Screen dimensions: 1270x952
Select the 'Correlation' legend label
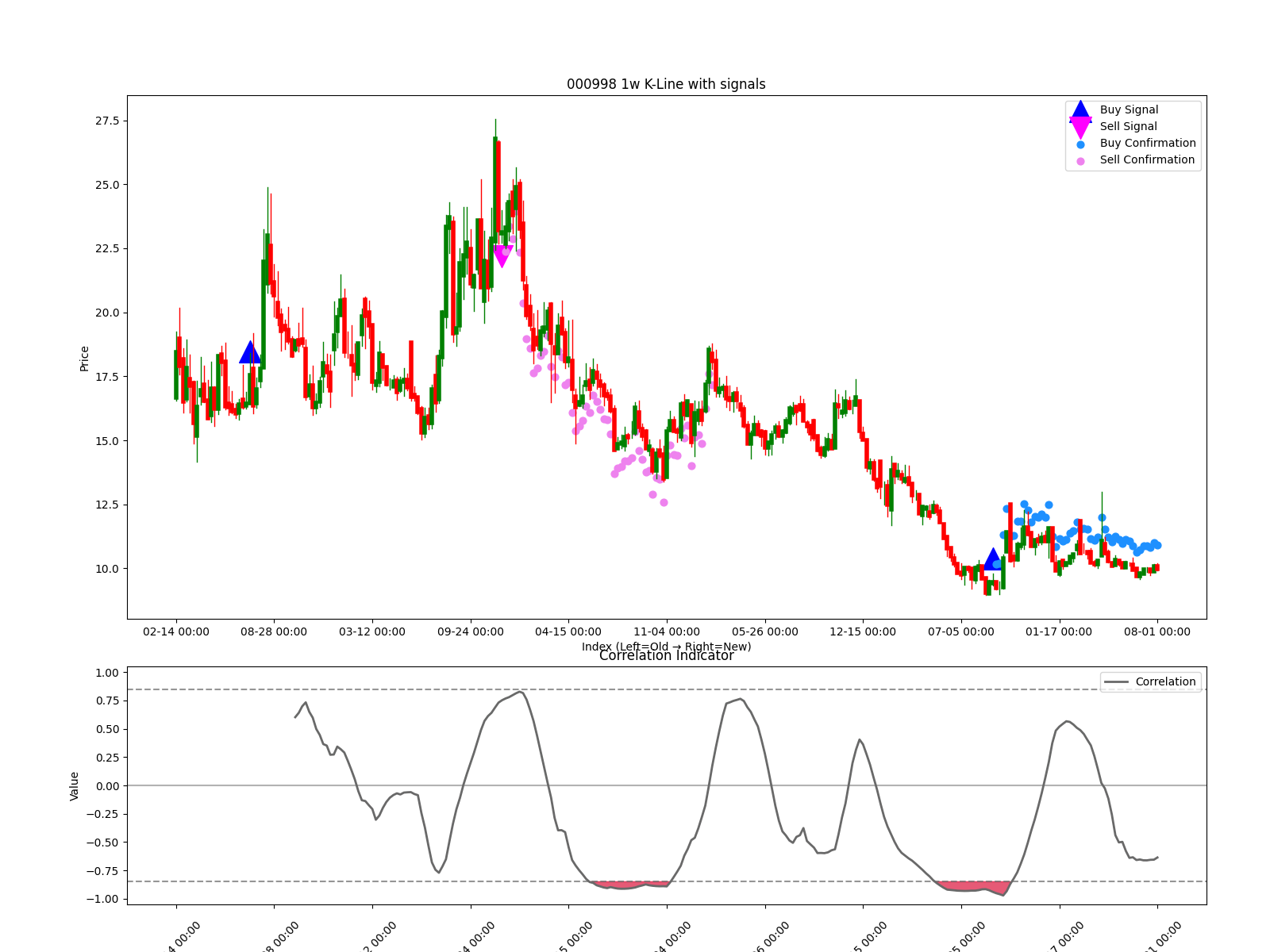tap(1165, 681)
